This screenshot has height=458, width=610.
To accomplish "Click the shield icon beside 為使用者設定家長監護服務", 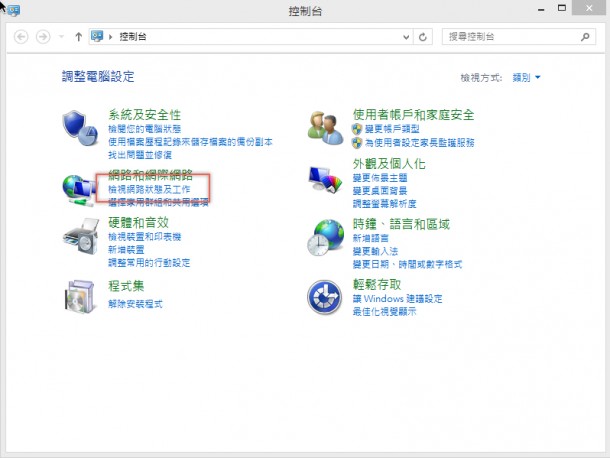I will click(357, 143).
